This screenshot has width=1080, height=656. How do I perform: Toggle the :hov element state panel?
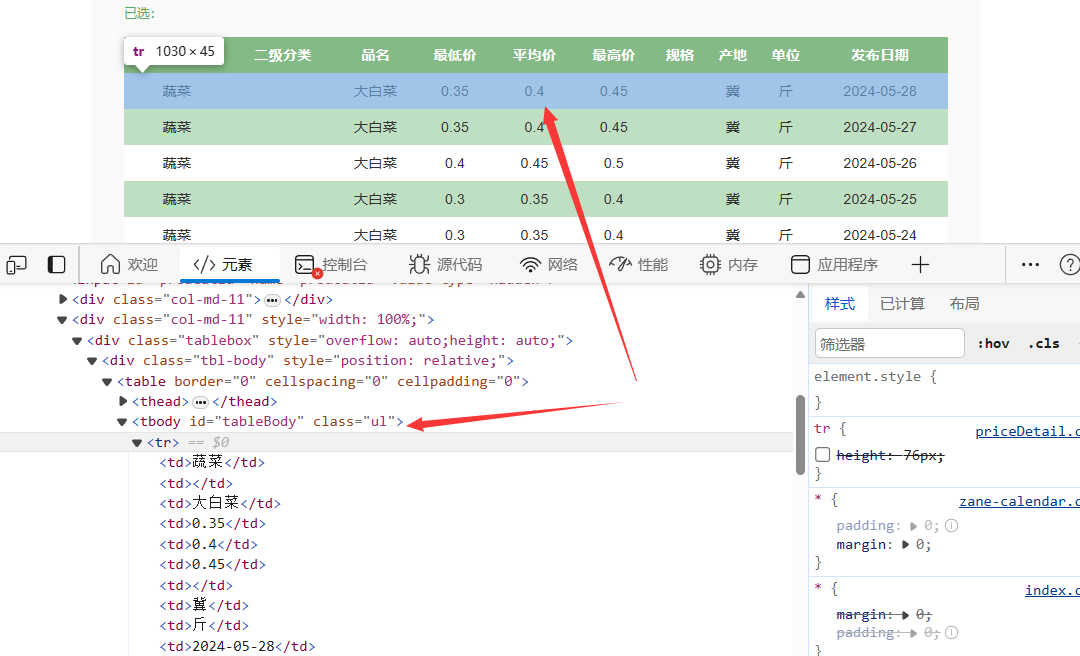pyautogui.click(x=993, y=343)
